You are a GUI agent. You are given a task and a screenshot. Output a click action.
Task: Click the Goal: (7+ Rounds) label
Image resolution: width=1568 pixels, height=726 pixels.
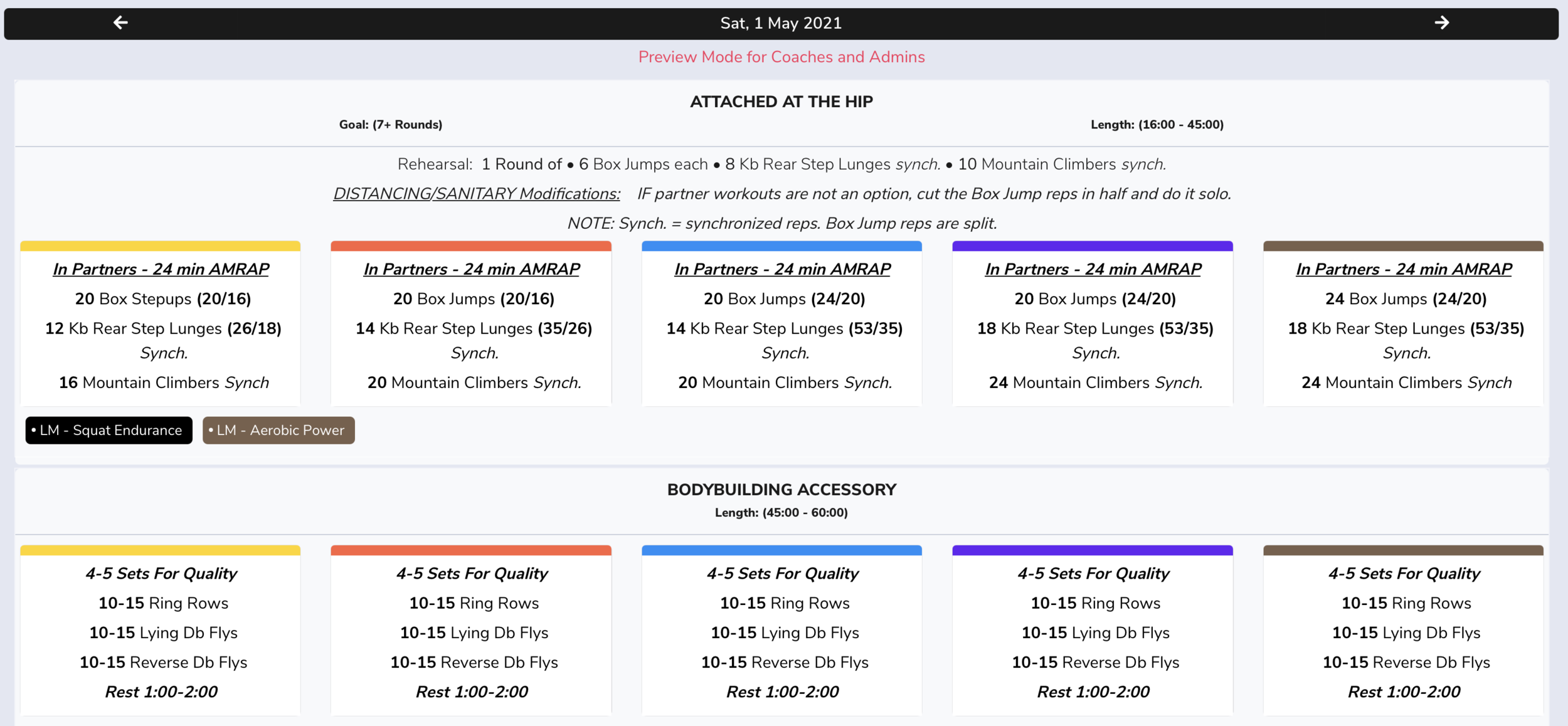[390, 125]
